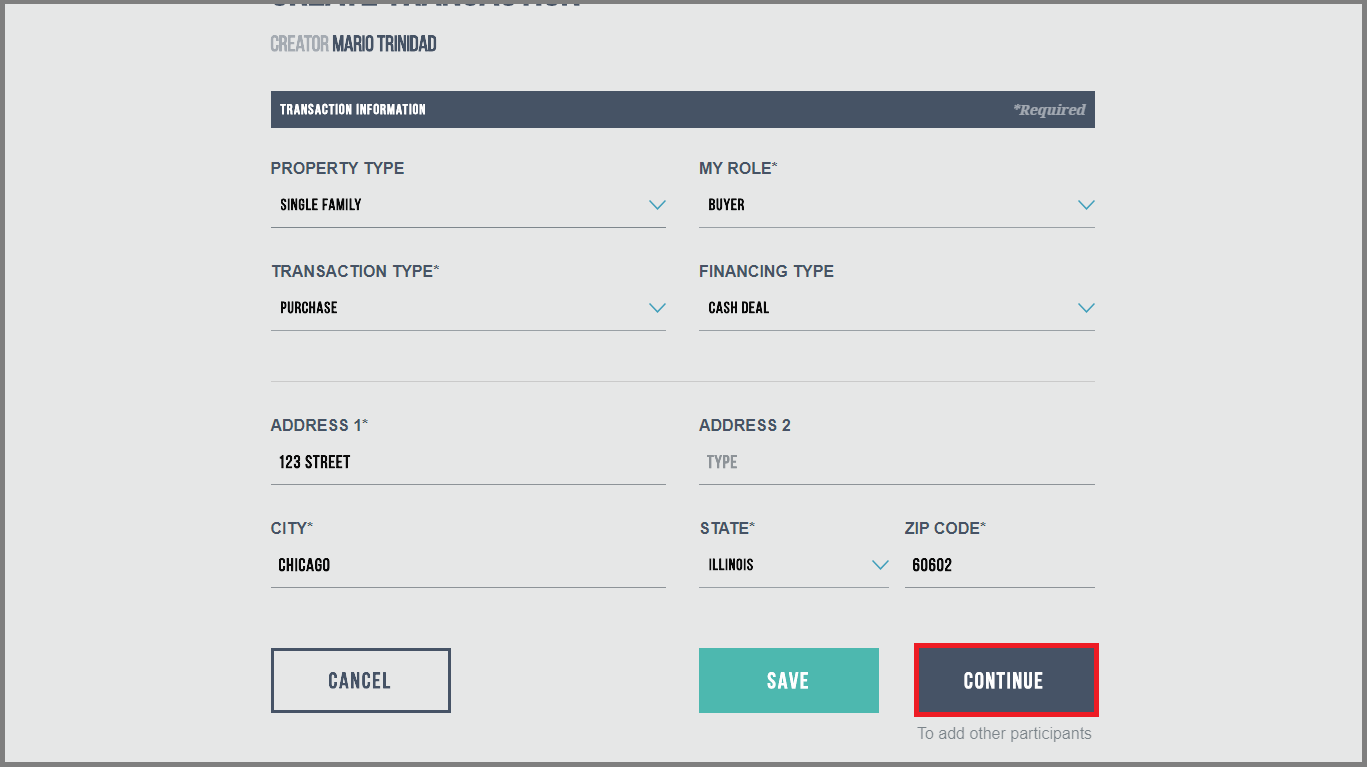This screenshot has width=1367, height=767.
Task: Select the Address 1 field showing 123 Street
Action: pyautogui.click(x=468, y=462)
